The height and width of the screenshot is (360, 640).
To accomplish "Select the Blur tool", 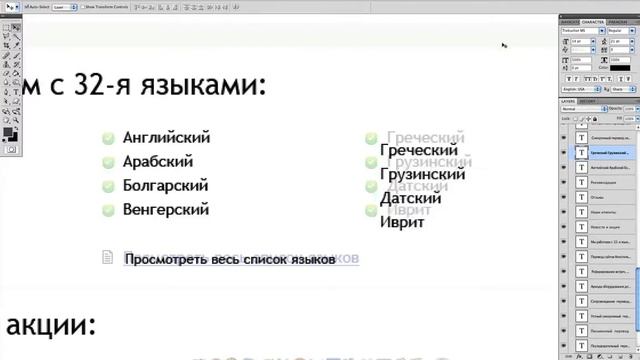I will point(7,83).
